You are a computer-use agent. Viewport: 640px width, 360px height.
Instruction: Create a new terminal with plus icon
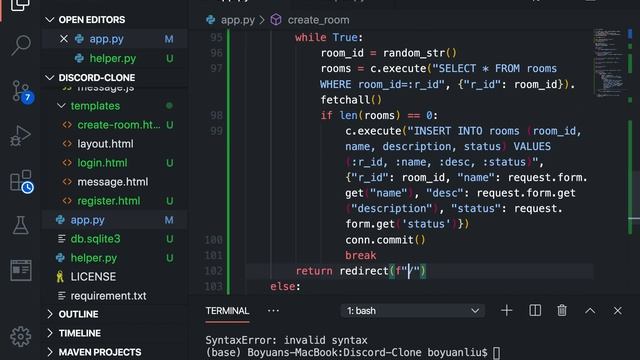point(507,311)
